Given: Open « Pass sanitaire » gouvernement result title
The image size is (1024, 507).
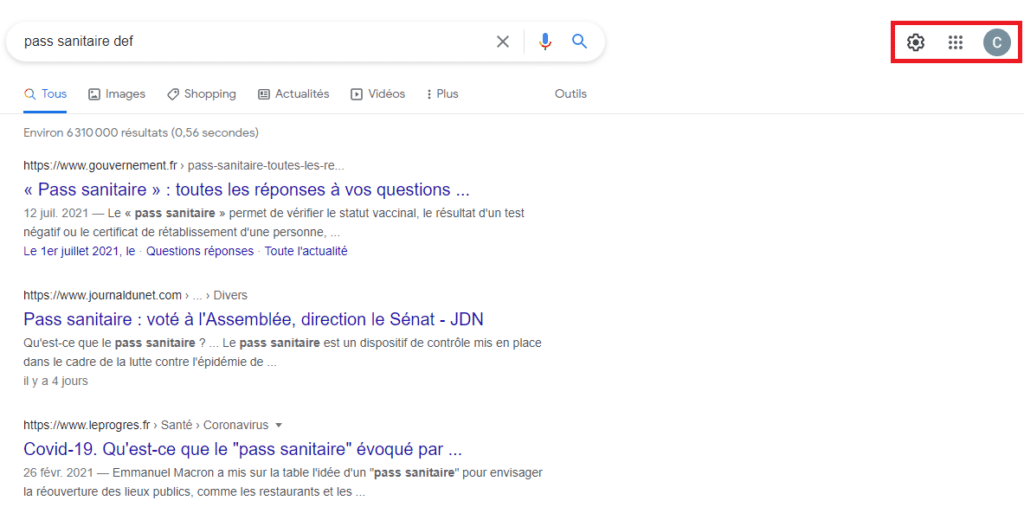Looking at the screenshot, I should 247,190.
